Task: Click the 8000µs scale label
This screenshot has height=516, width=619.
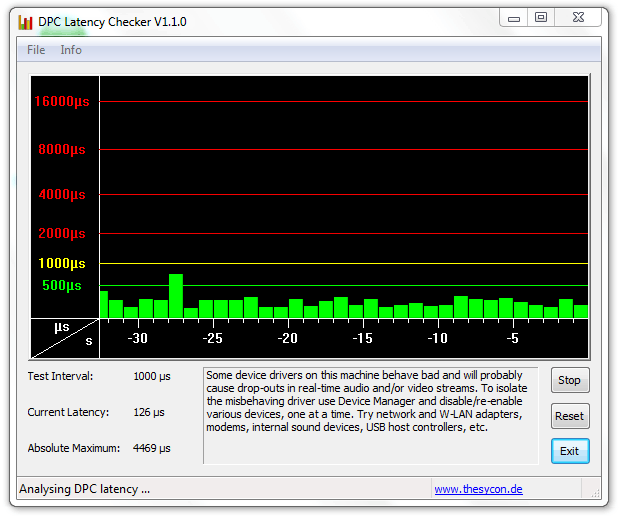Action: 62,150
